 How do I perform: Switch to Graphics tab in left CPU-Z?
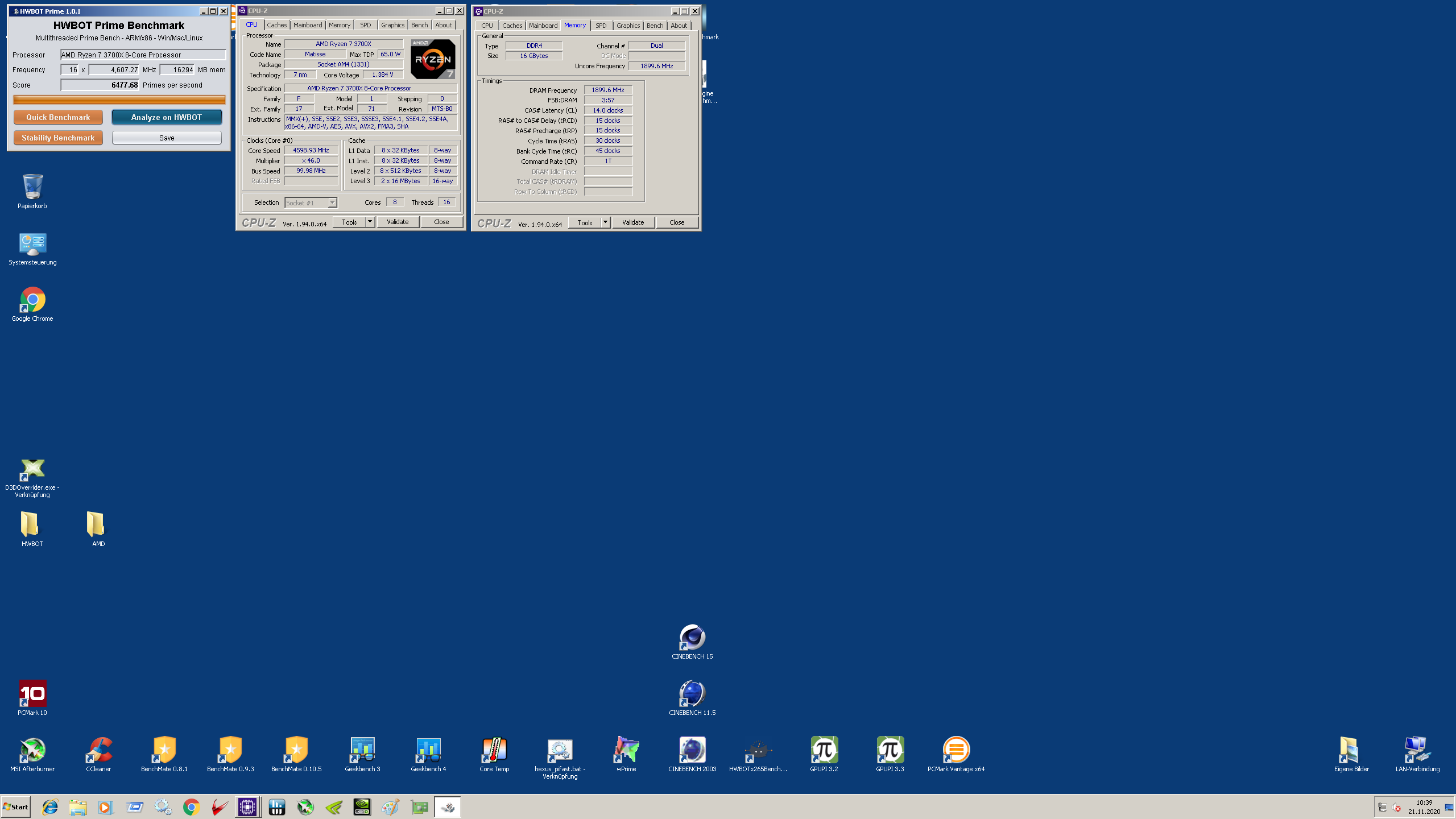[x=393, y=25]
